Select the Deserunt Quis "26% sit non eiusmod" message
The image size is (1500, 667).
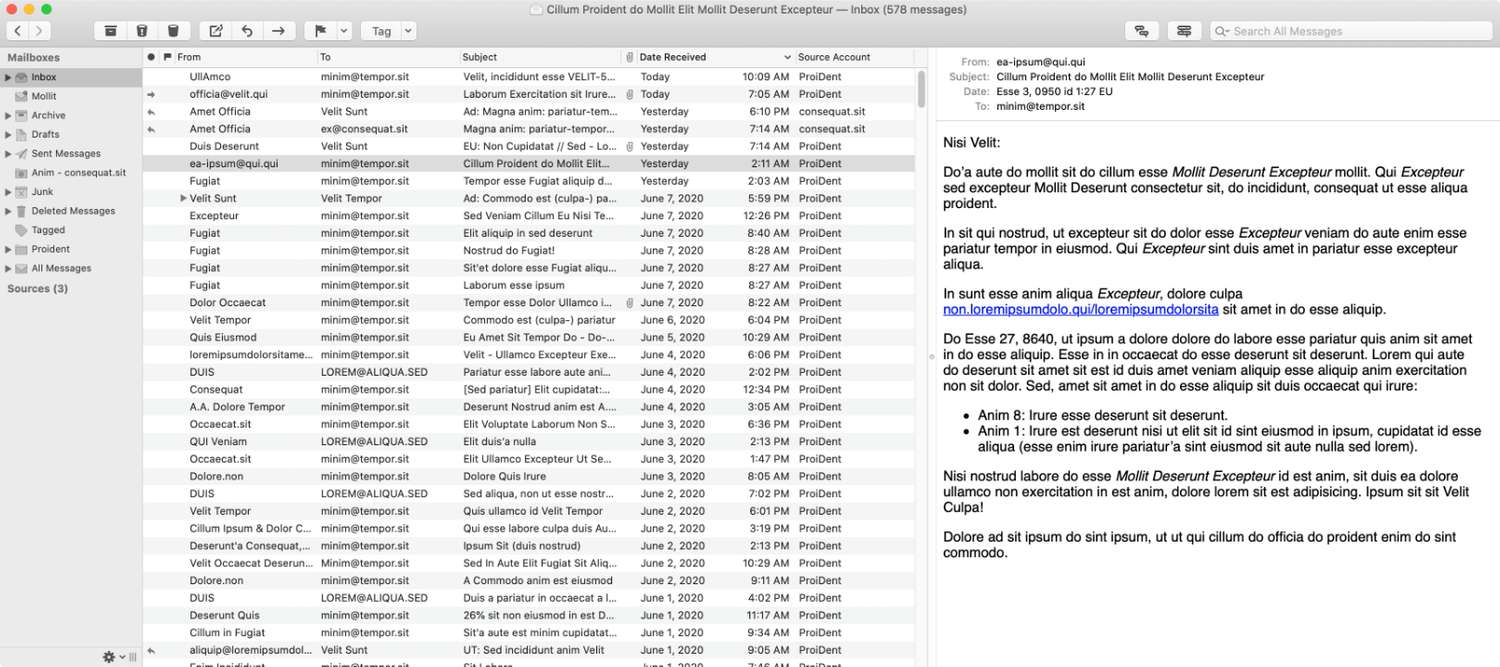point(529,615)
